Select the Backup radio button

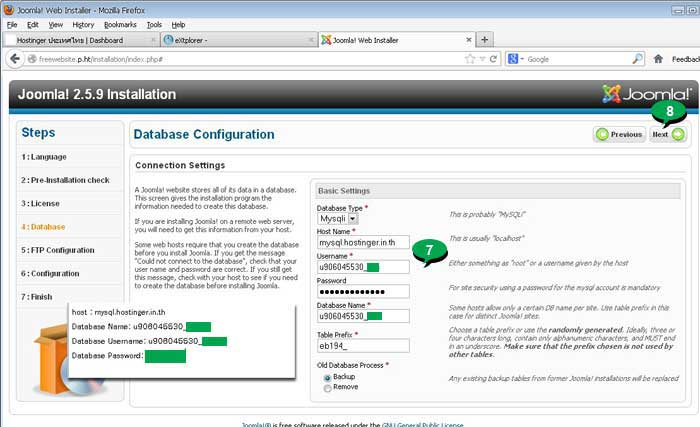[327, 378]
